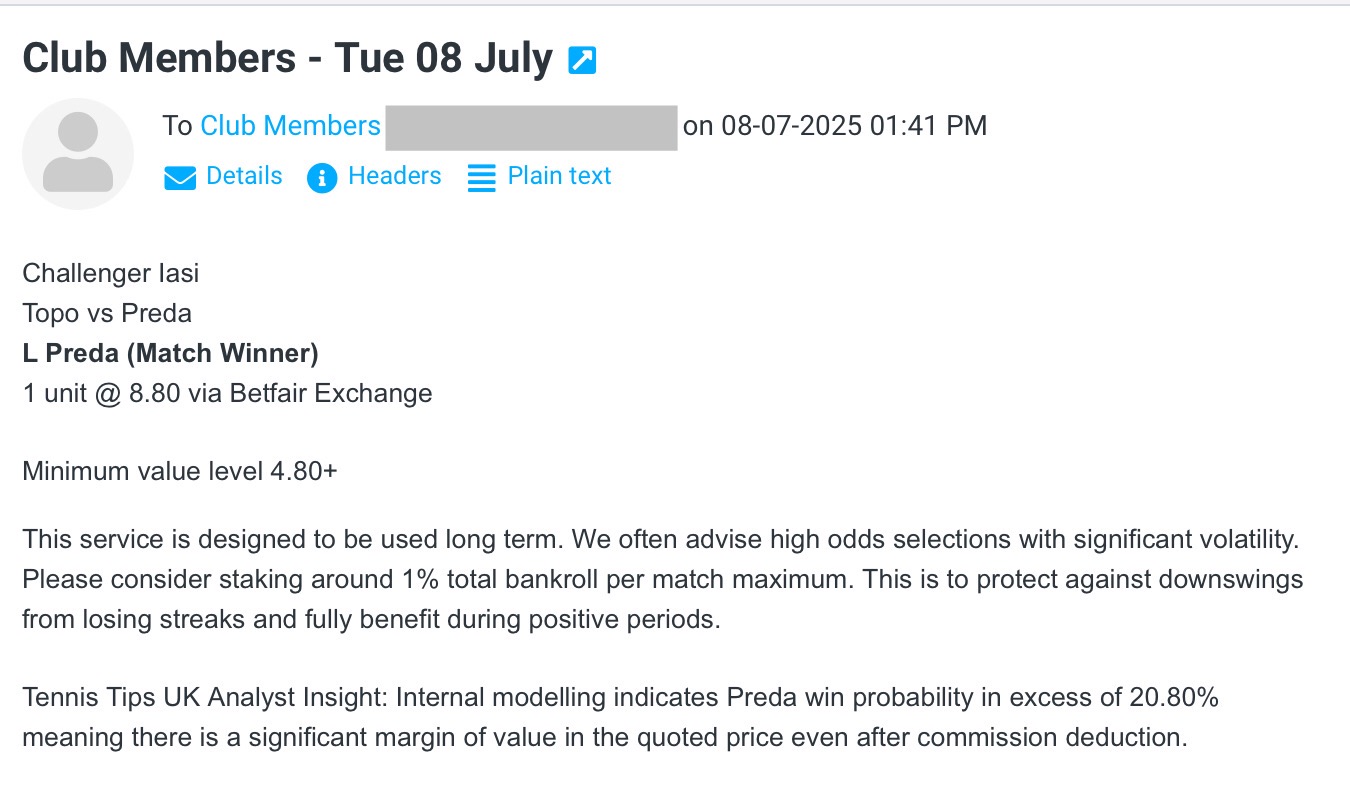This screenshot has height=804, width=1350.
Task: Show message Details
Action: [x=244, y=176]
